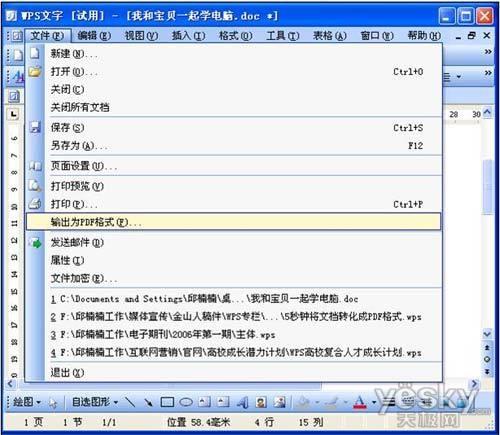Select the Line drawing tool
This screenshot has width=500, height=435.
pos(130,402)
